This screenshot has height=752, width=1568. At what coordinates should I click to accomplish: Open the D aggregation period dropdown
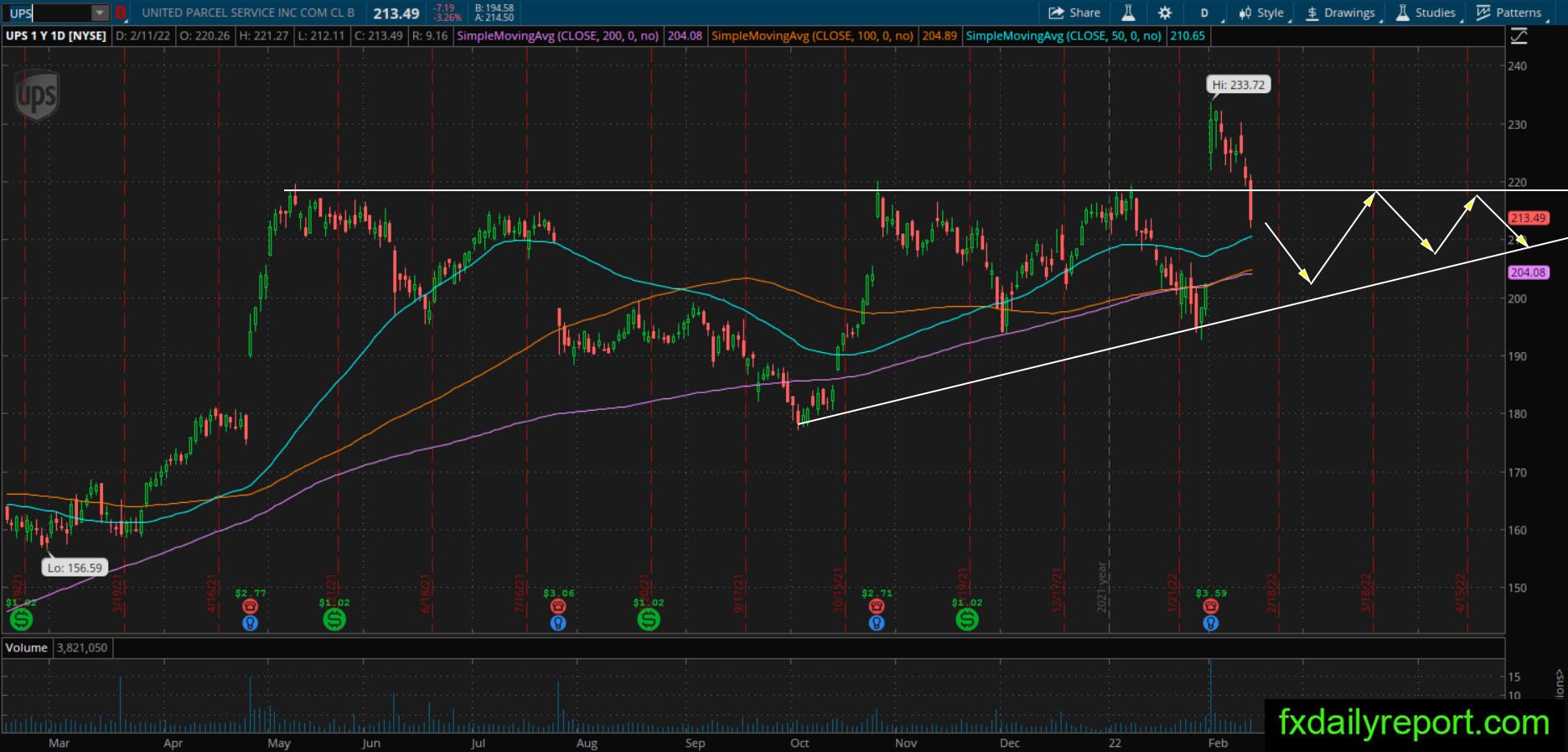point(1205,13)
